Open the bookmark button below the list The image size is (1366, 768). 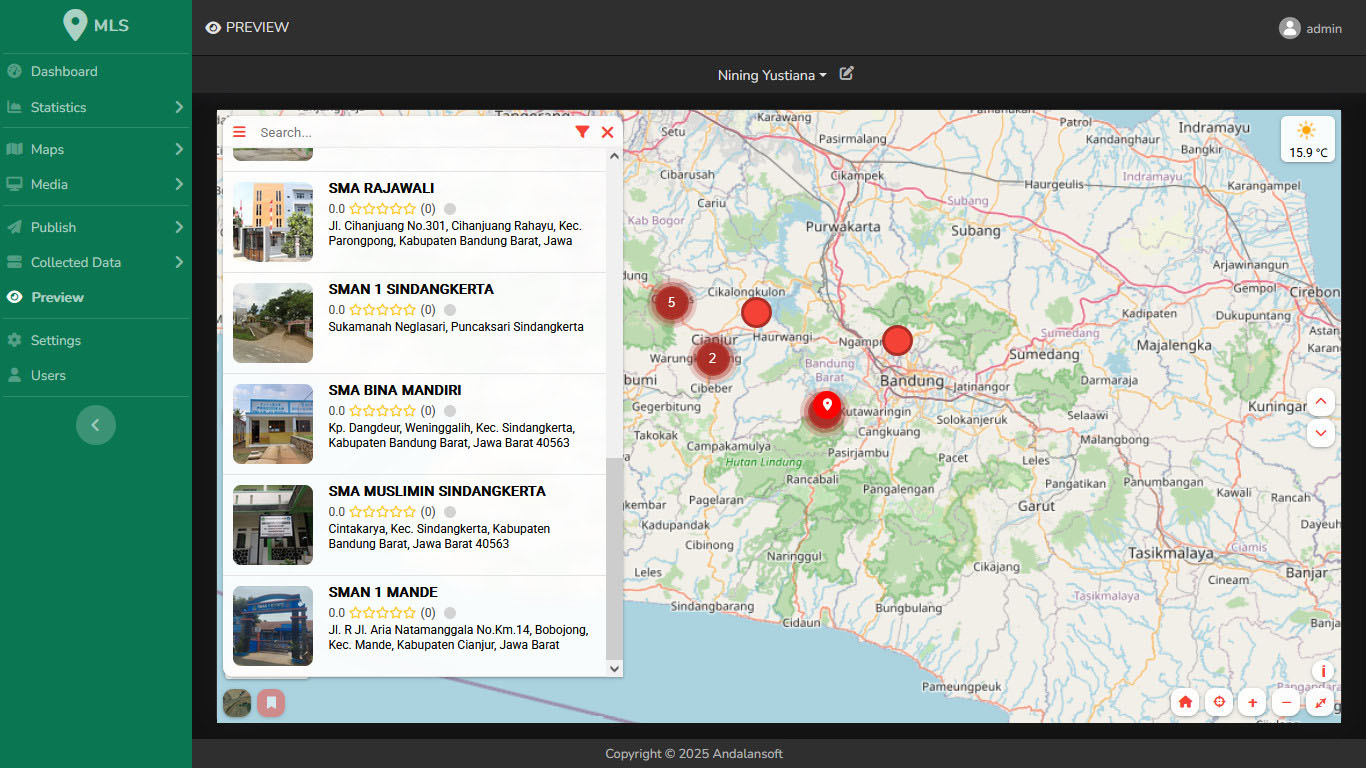[271, 703]
